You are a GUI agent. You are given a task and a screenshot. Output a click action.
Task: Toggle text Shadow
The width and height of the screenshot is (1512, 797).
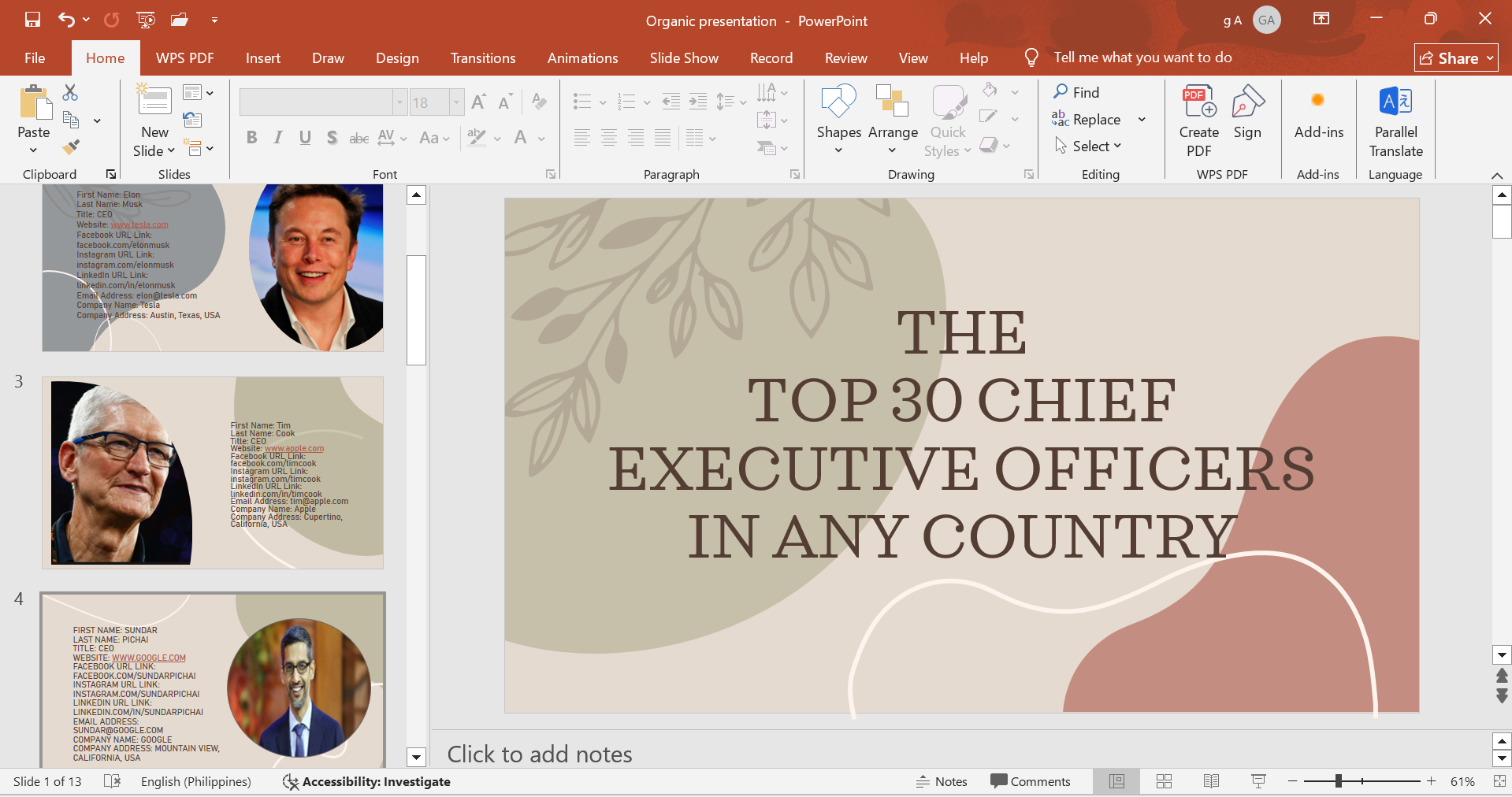(x=332, y=138)
